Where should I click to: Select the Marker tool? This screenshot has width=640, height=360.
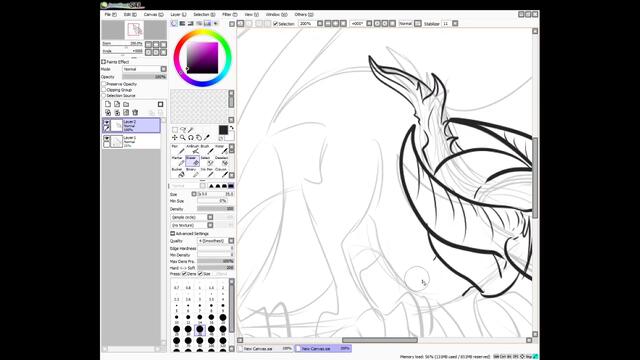click(x=178, y=161)
